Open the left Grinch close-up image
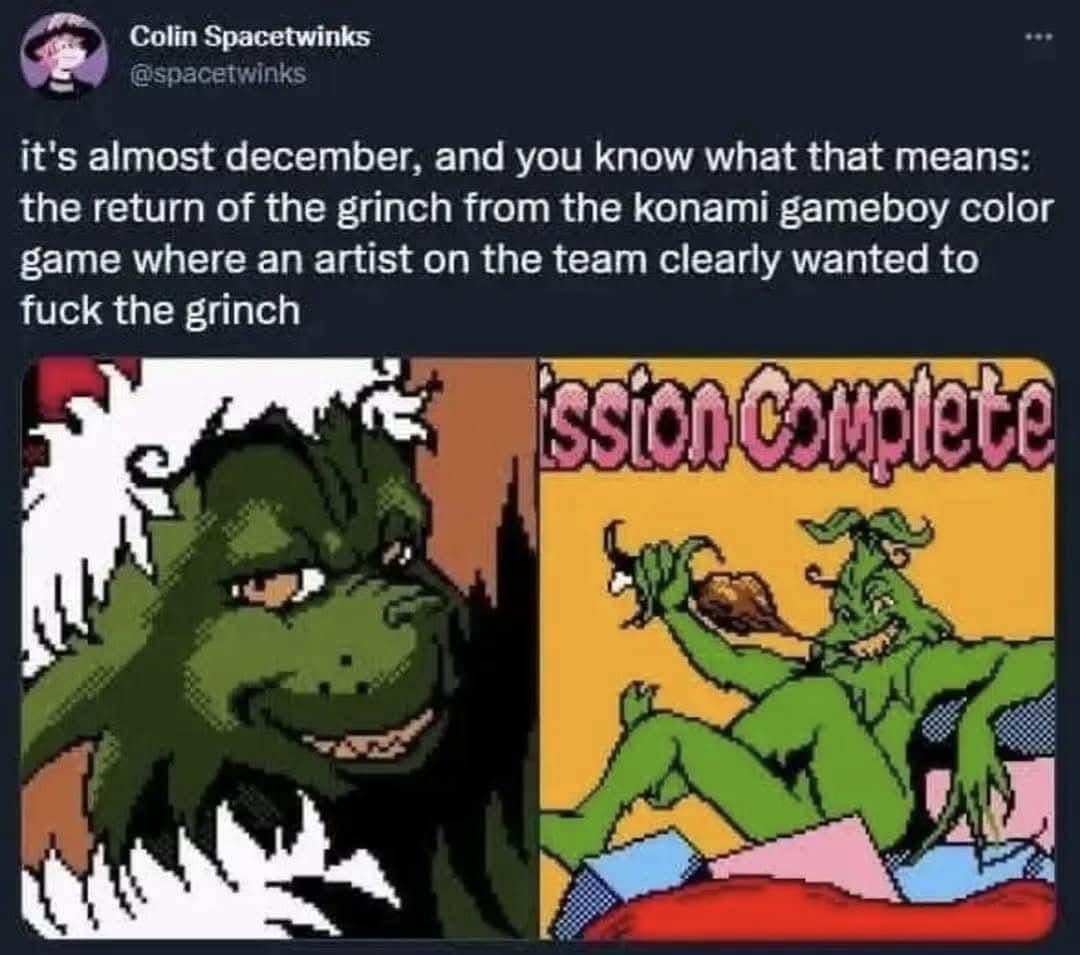This screenshot has width=1080, height=955. click(x=279, y=649)
